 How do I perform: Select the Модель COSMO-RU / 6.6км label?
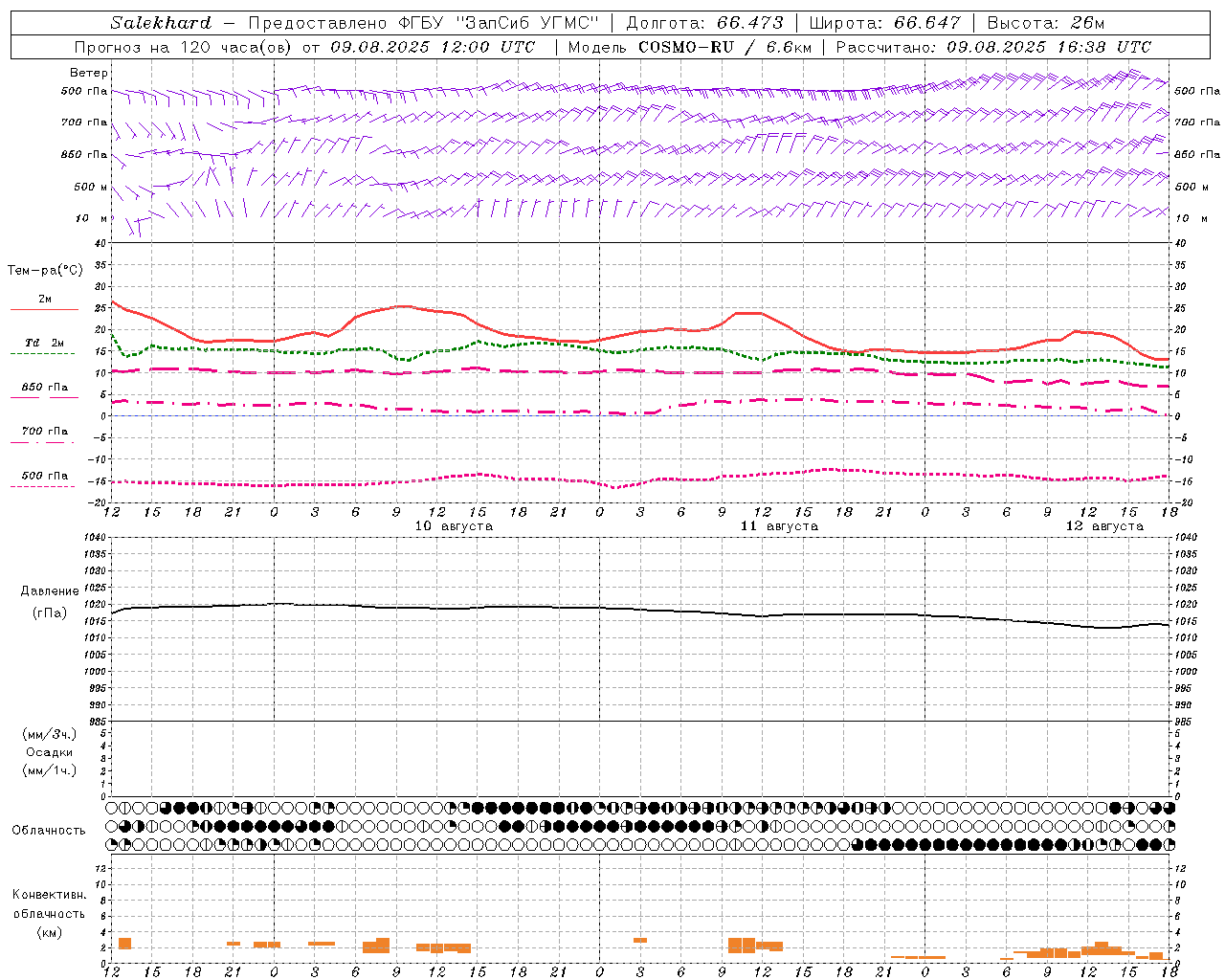point(689,47)
